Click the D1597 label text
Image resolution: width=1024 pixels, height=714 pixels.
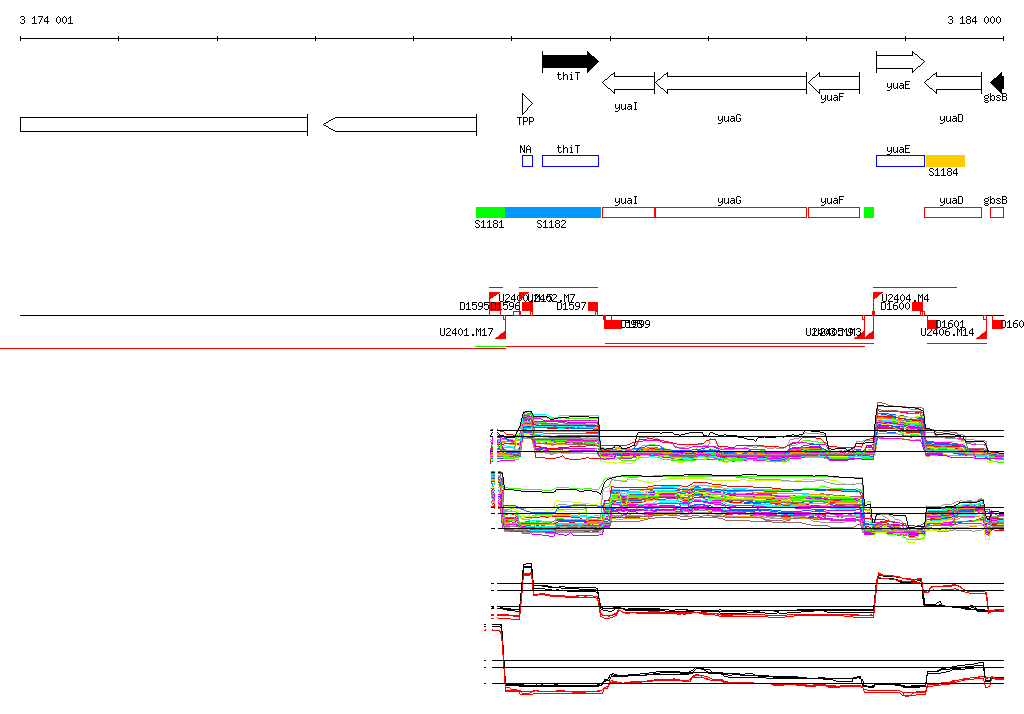(571, 306)
